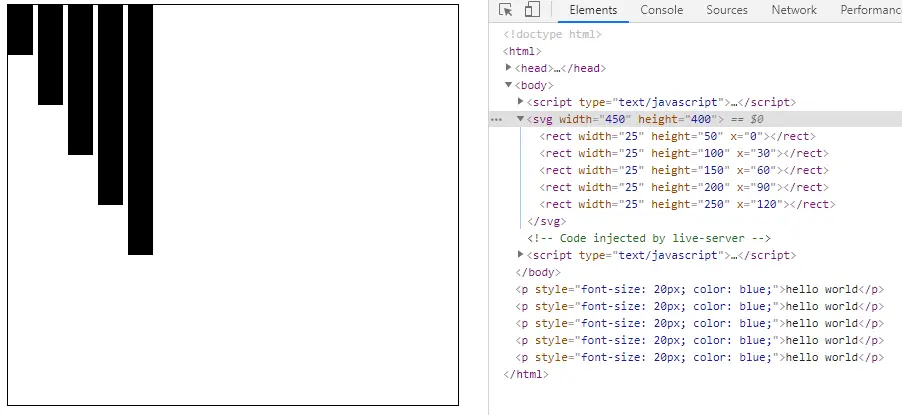
Task: Click the x="30" attribute value
Action: tap(764, 153)
